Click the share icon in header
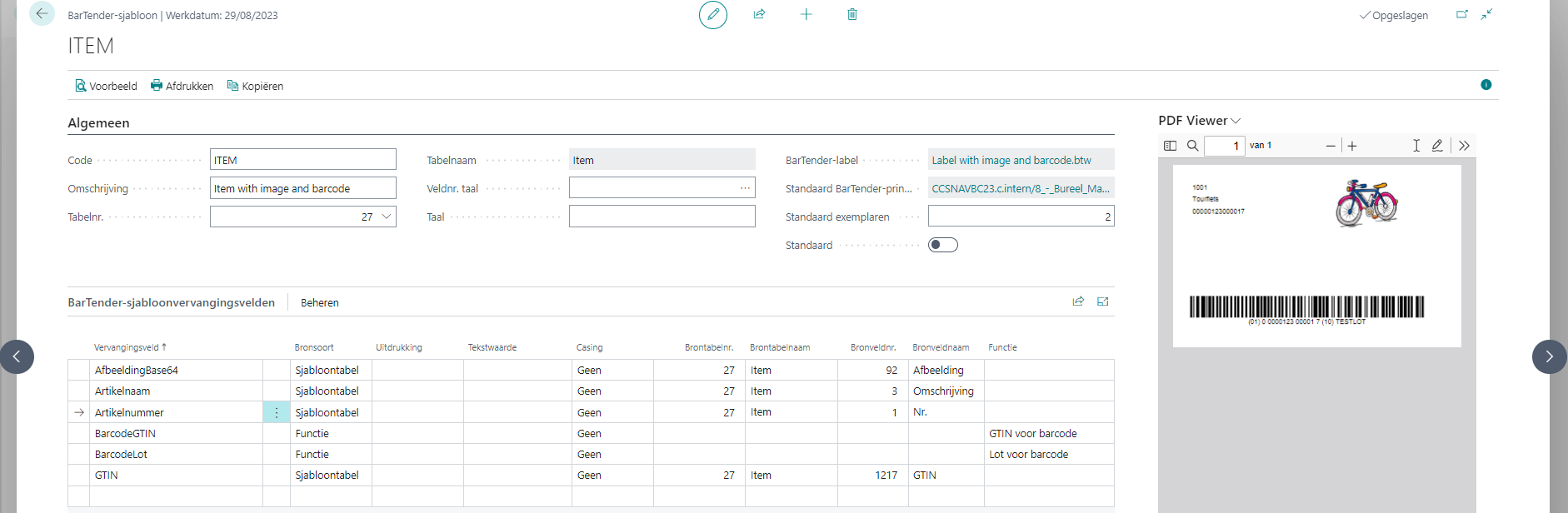Screen dimensions: 1568x513 coord(759,14)
